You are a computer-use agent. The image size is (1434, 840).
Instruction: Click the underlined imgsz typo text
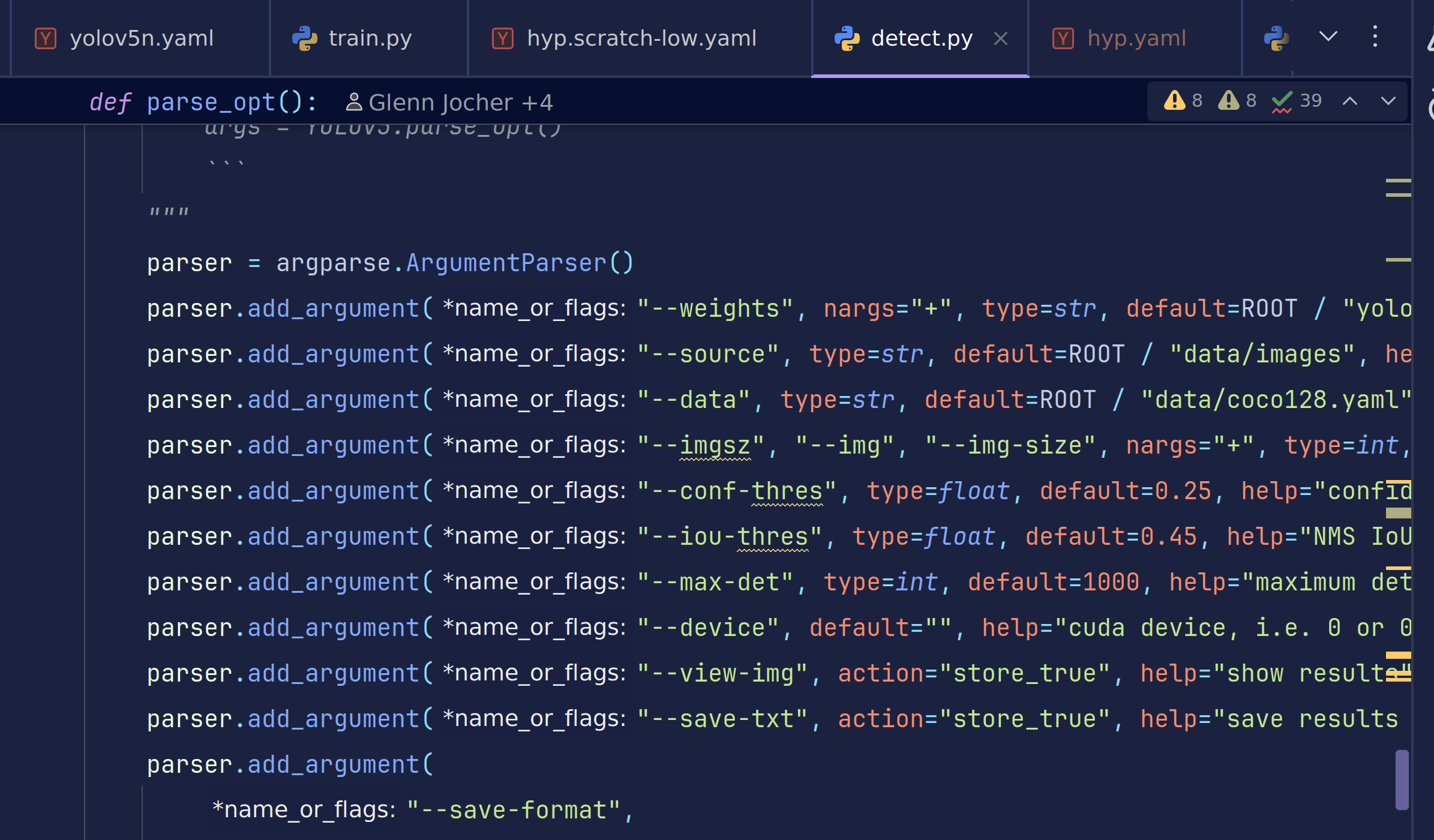(x=715, y=446)
